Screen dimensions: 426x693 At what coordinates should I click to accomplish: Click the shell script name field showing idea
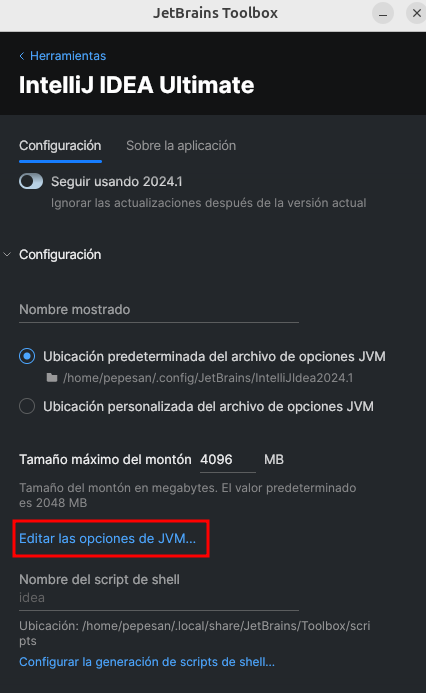click(x=159, y=598)
